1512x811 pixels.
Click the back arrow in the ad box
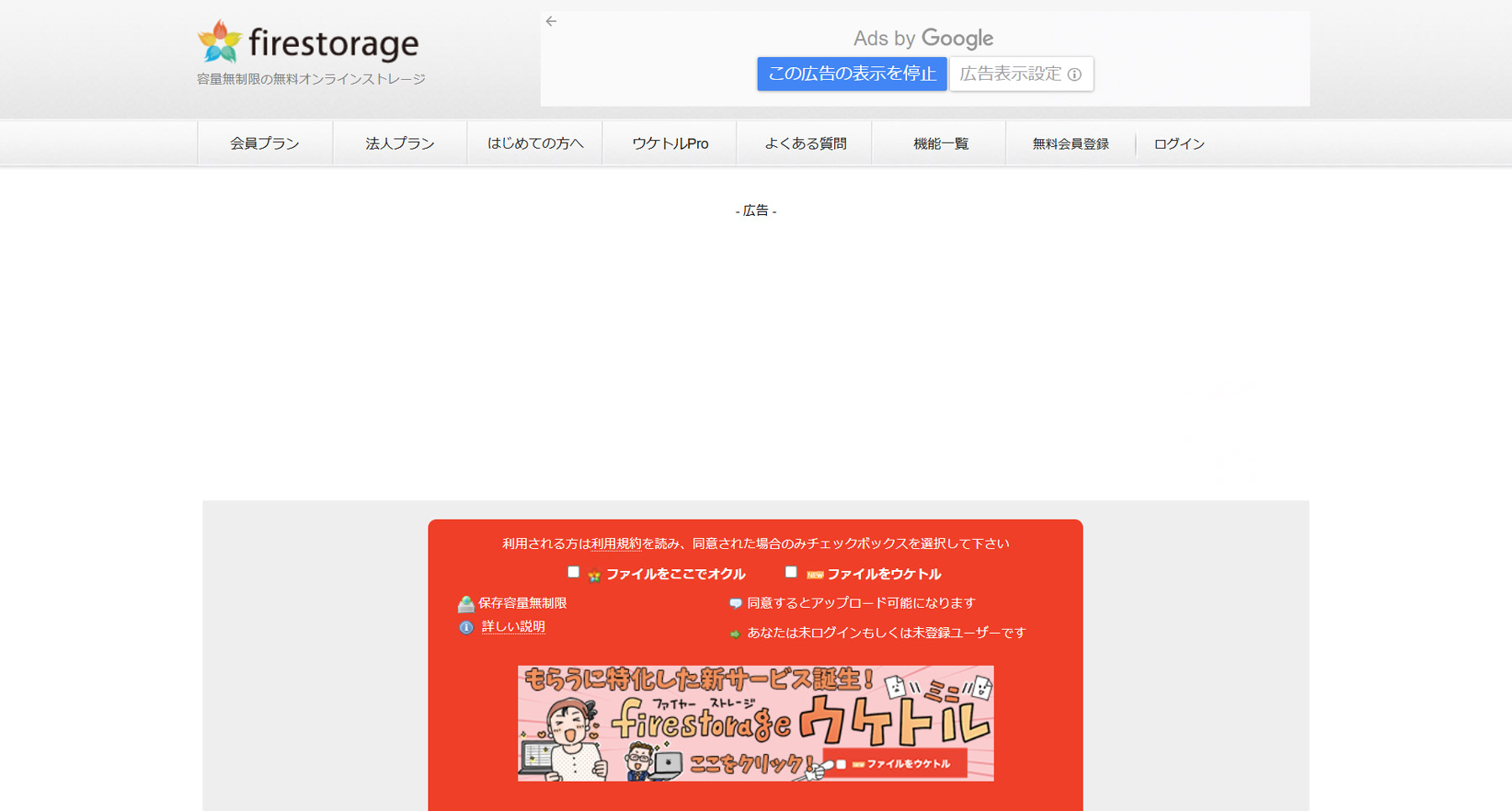coord(551,22)
